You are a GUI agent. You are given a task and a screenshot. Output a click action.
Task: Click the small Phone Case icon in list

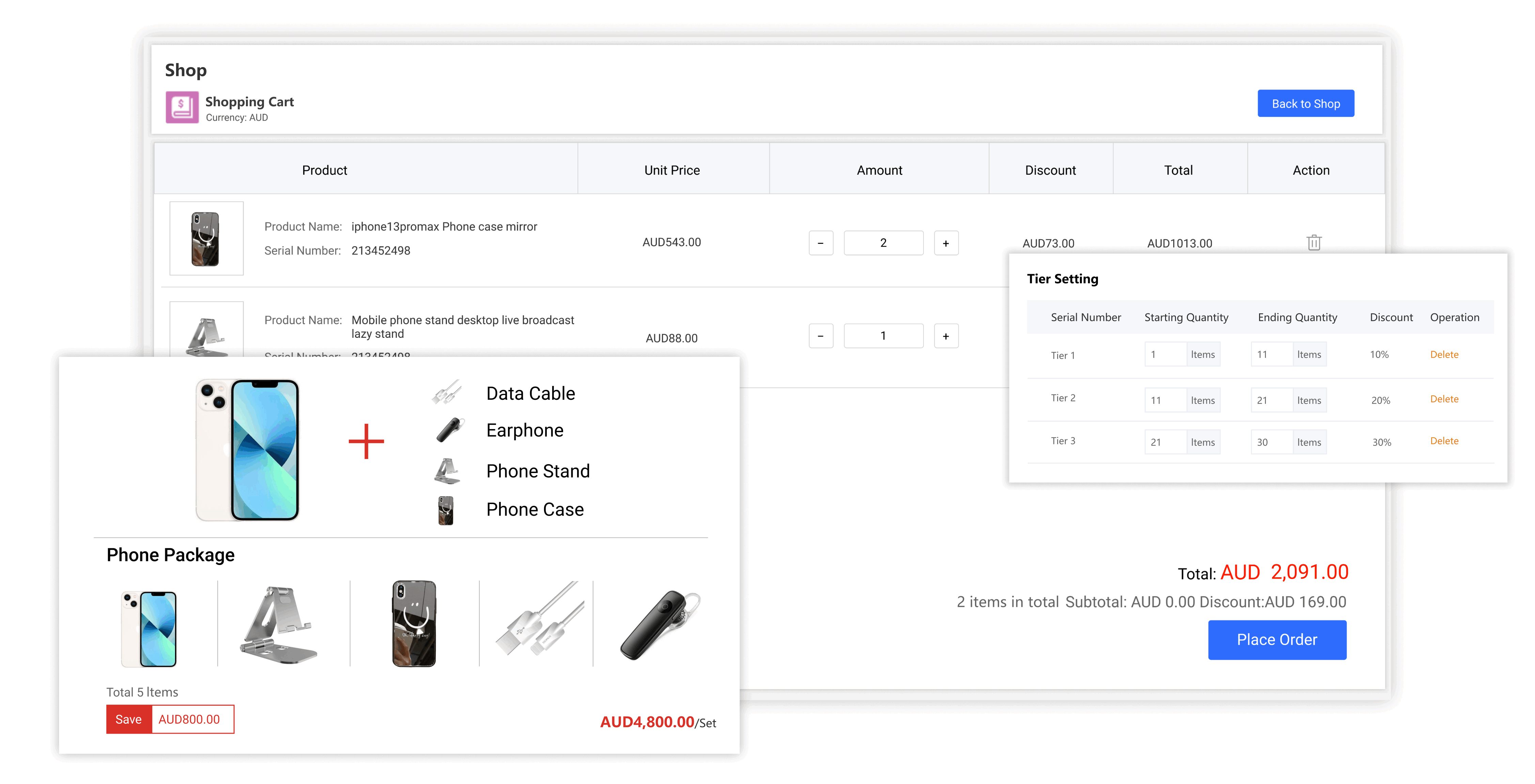point(446,510)
